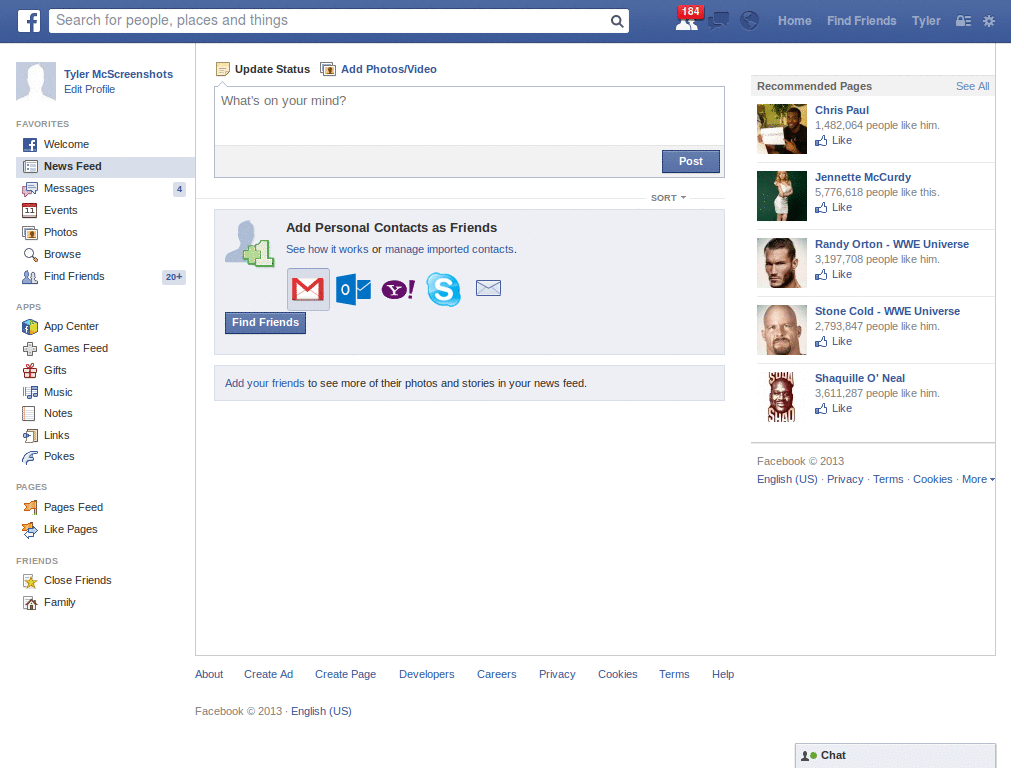Click the Post button

(690, 161)
